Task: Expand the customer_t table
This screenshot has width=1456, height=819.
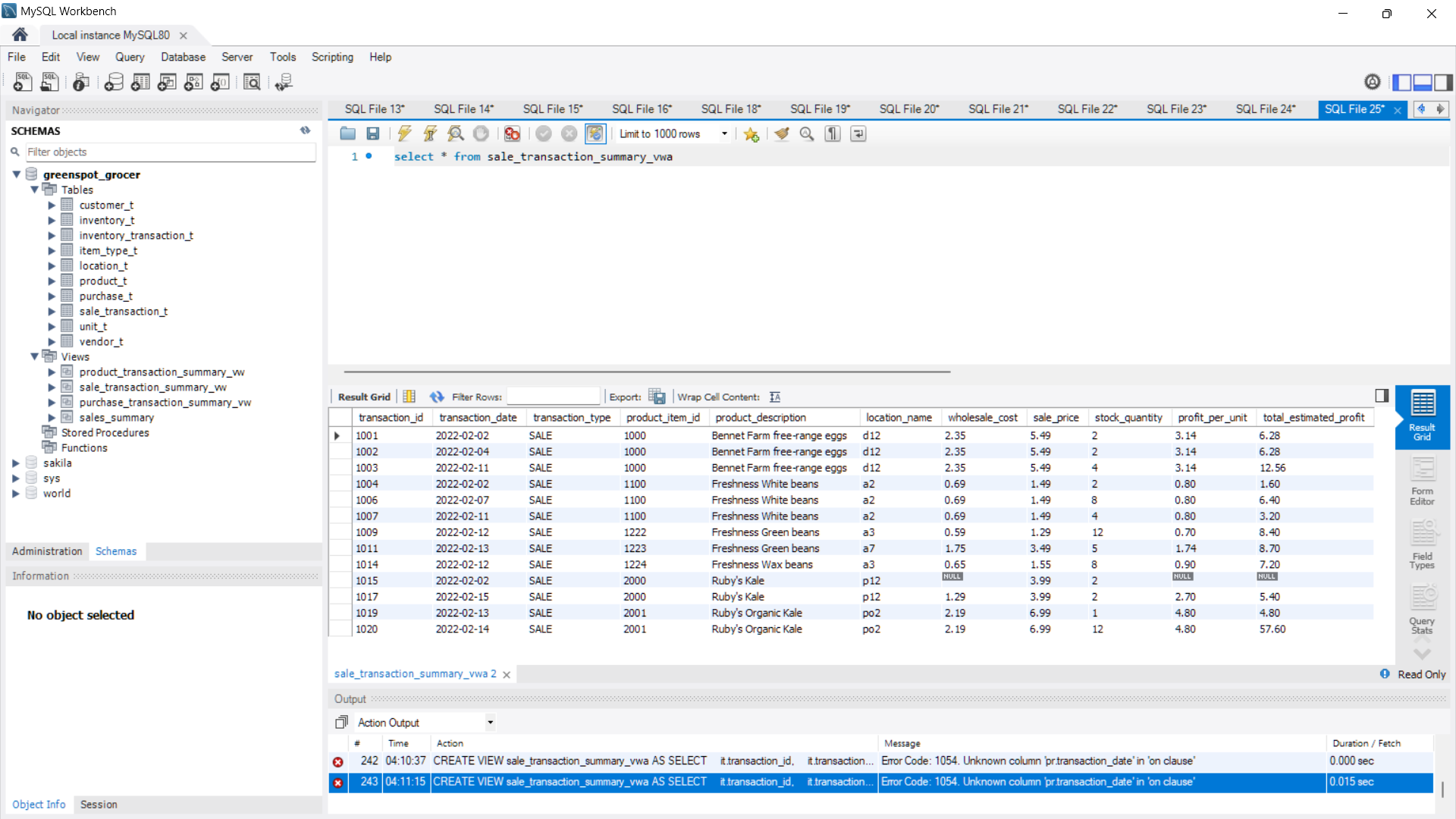Action: click(52, 205)
